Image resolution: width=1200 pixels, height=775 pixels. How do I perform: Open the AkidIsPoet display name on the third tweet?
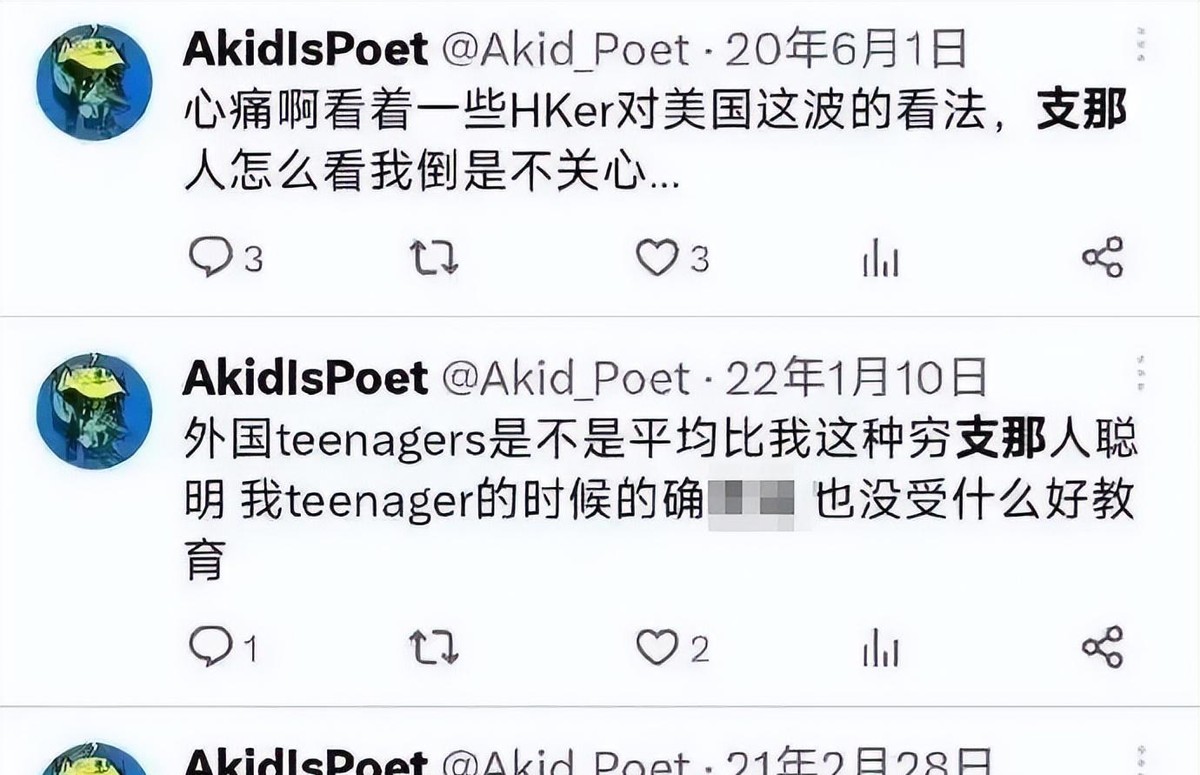305,761
